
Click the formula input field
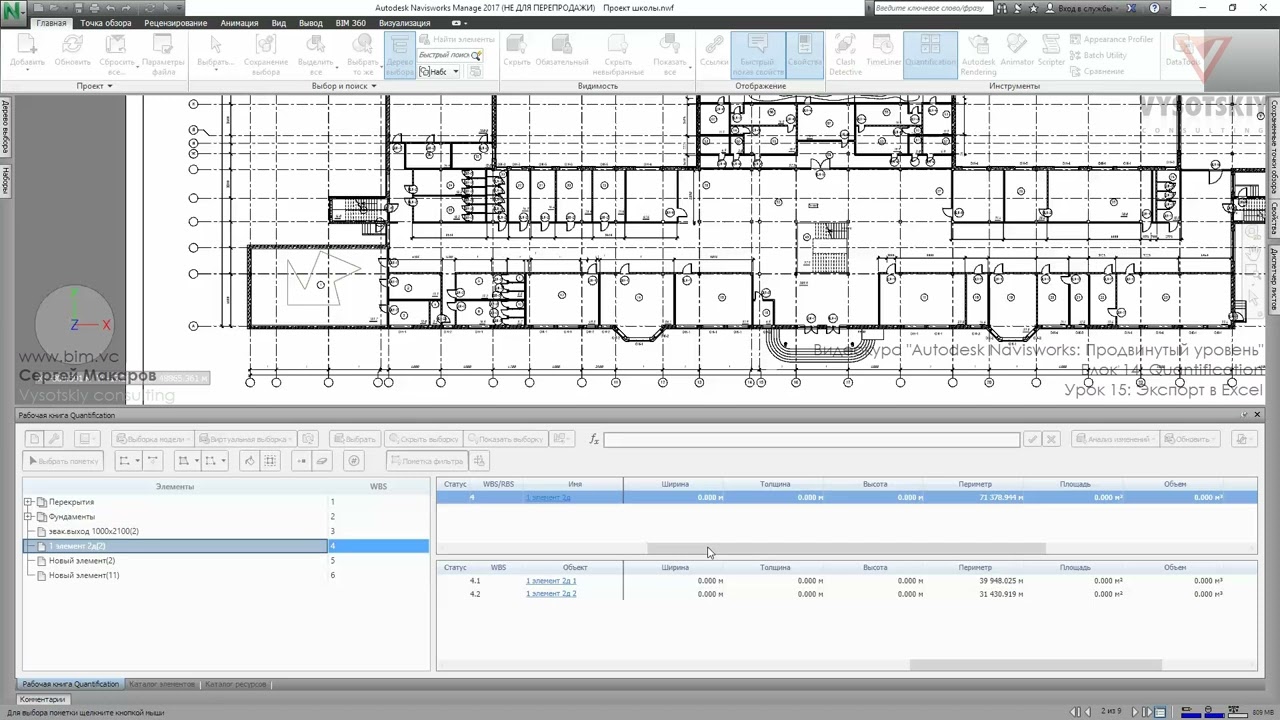point(811,439)
